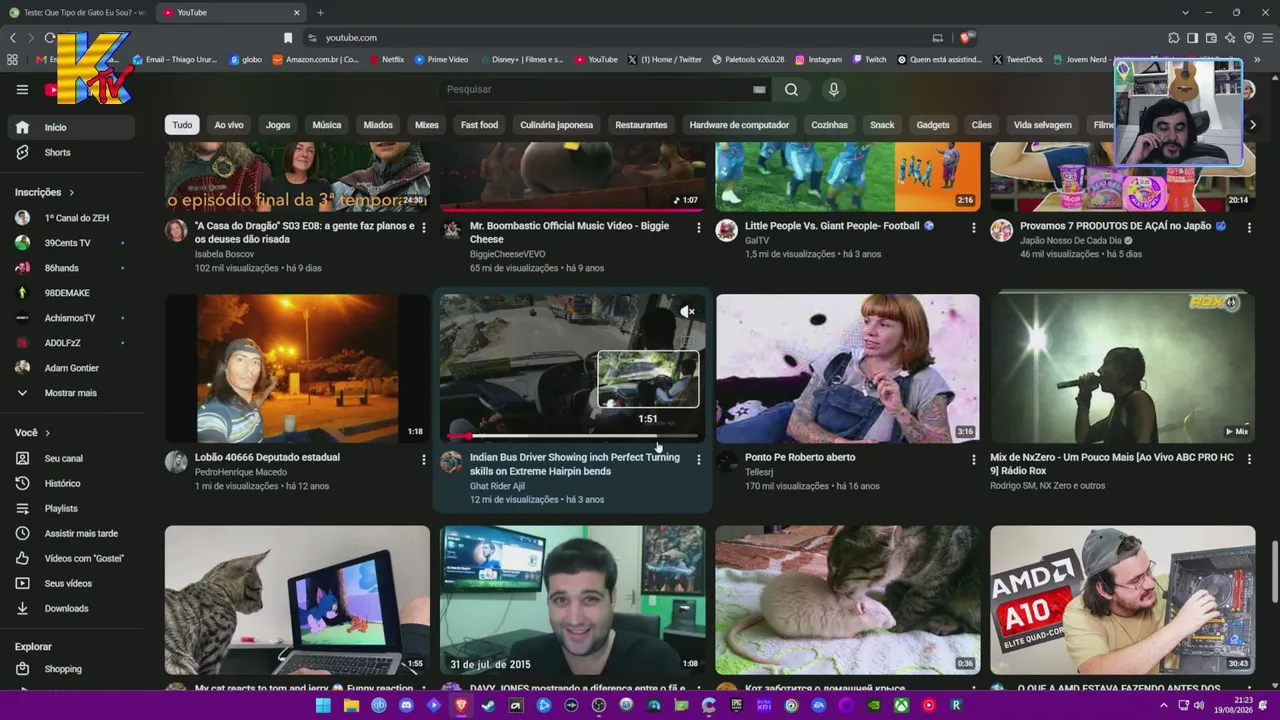Open Ponto Pe Roberto aberto video title
1280x720 pixels.
[800, 457]
